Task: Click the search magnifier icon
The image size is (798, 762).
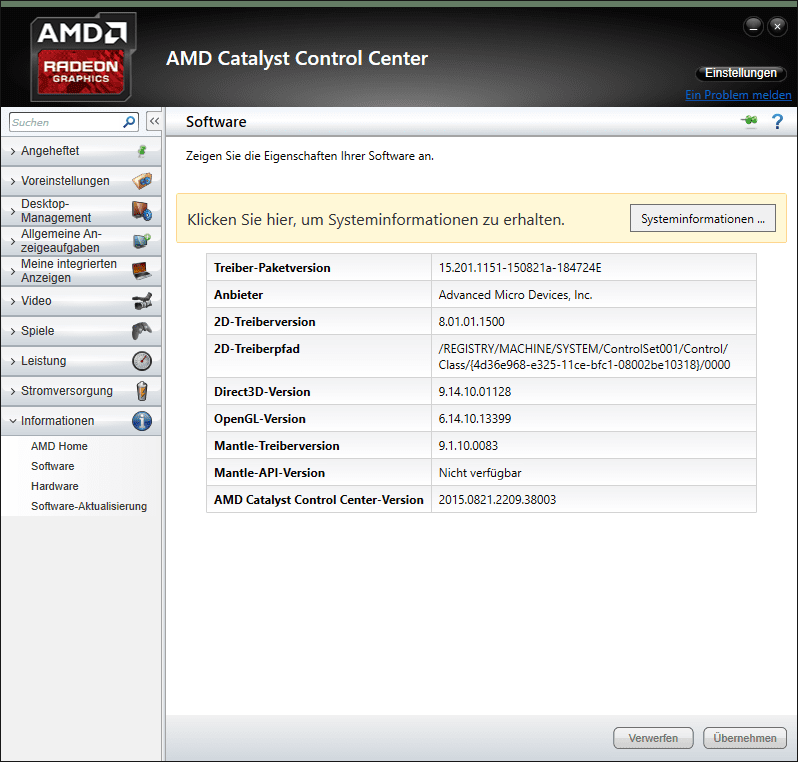Action: tap(129, 122)
